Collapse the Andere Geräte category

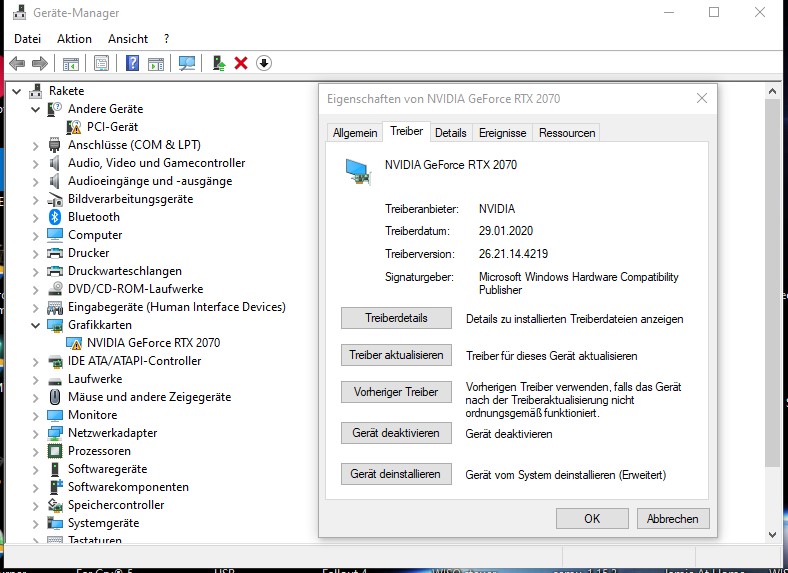click(x=35, y=109)
